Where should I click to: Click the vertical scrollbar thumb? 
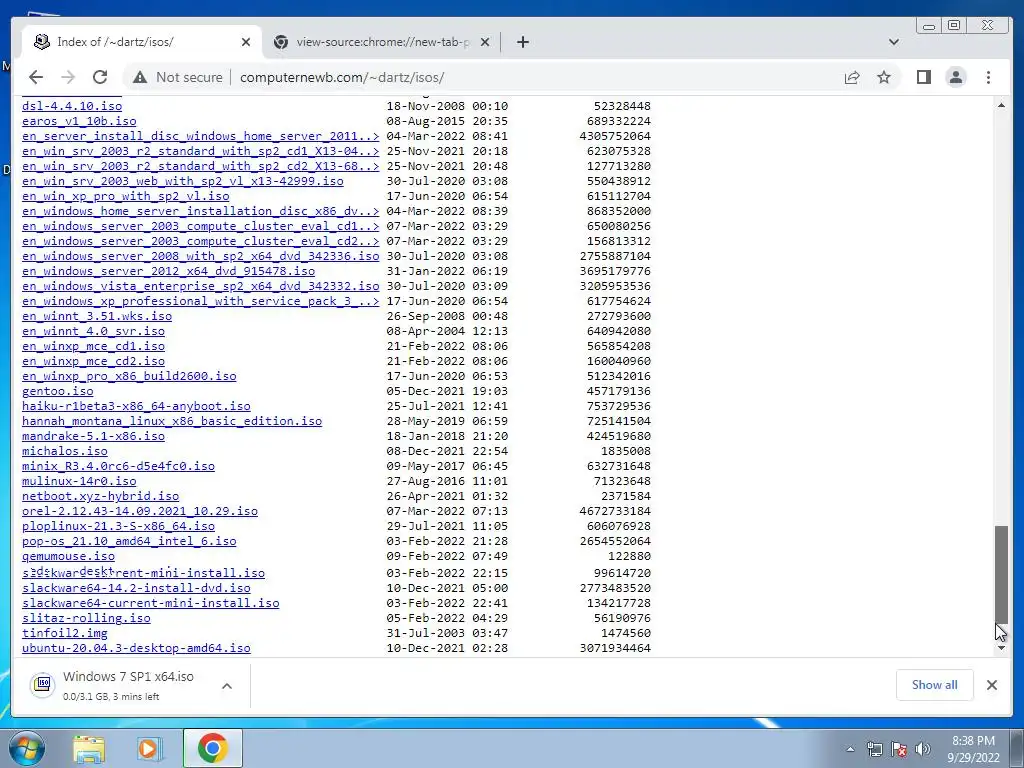(1001, 575)
